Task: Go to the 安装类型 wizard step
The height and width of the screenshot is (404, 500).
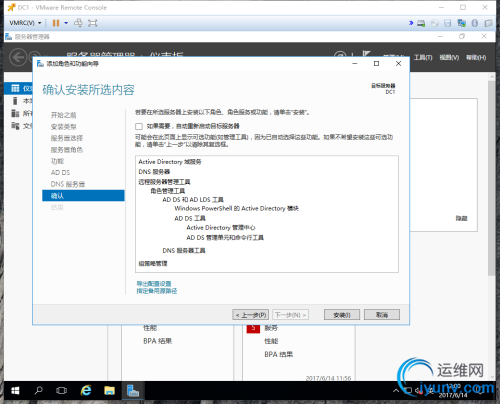Action: (x=63, y=127)
